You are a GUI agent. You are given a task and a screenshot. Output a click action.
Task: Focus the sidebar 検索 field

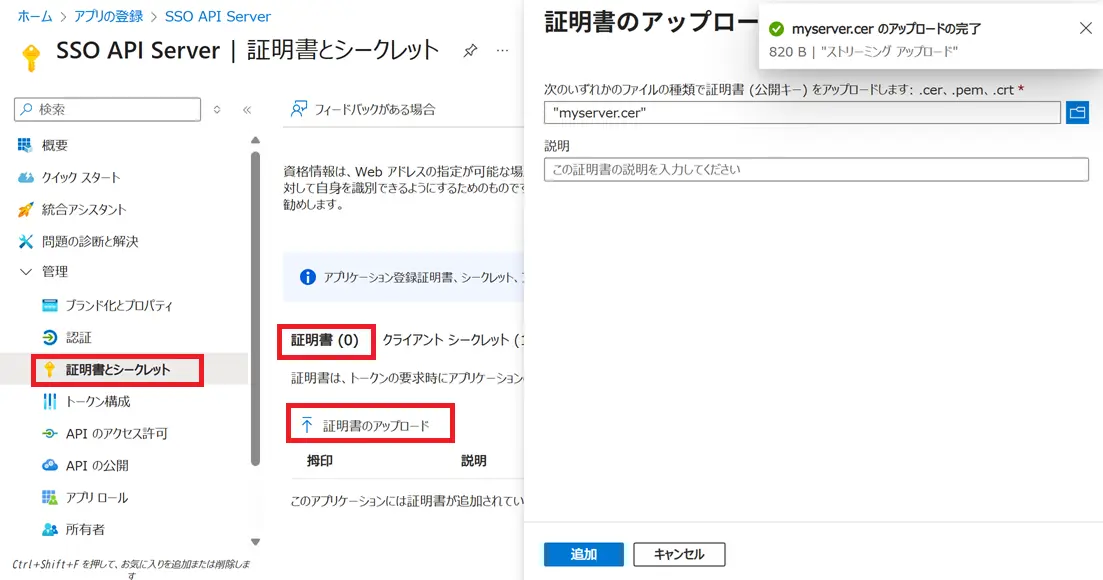(107, 110)
